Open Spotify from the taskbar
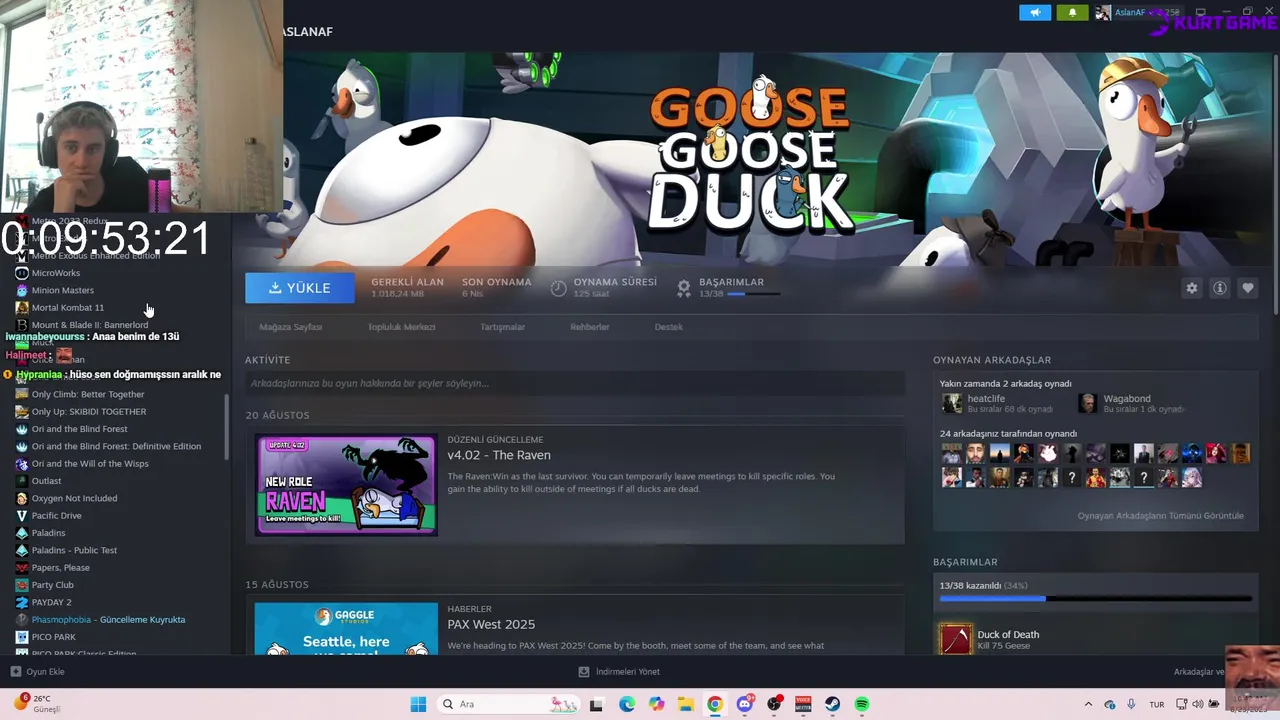 click(x=862, y=704)
